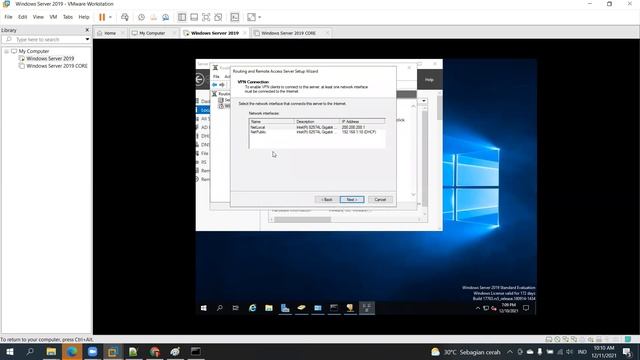This screenshot has width=640, height=360.
Task: Click the Server Manager horizontal scrollbar
Action: tap(302, 220)
